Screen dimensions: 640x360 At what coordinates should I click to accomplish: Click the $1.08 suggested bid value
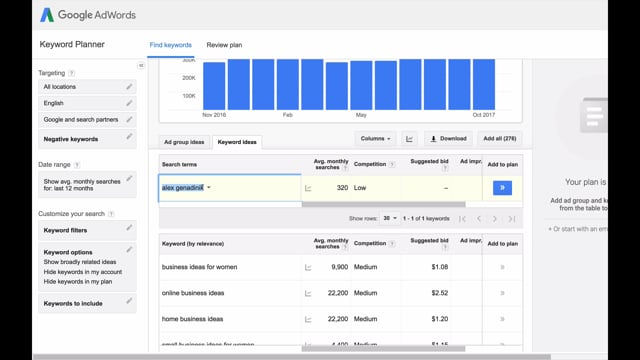[x=440, y=267]
